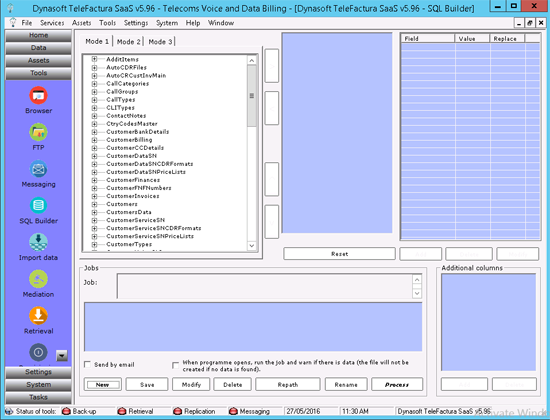
Task: Open the Settings menu in menu bar
Action: tap(136, 23)
